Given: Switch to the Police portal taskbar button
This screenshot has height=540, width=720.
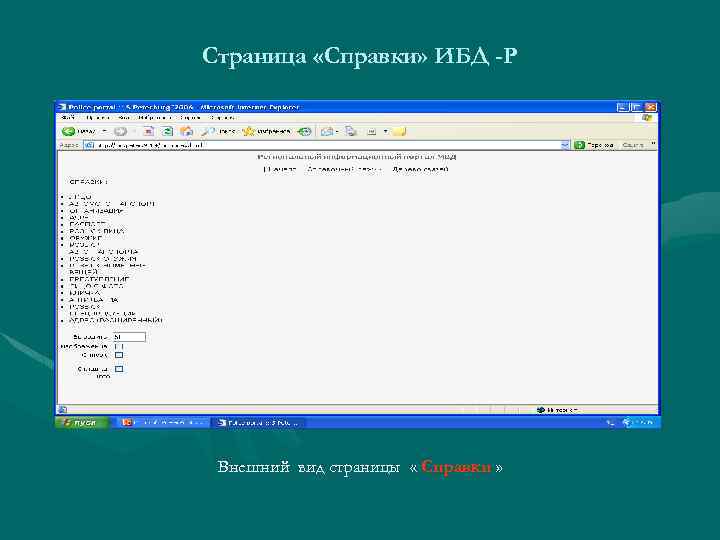Looking at the screenshot, I should pyautogui.click(x=258, y=422).
